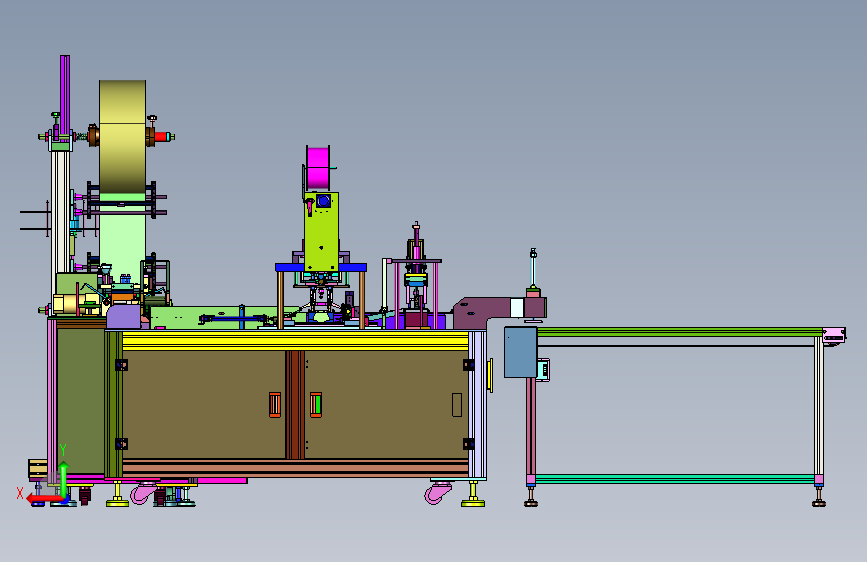Screen dimensions: 867x562
Task: Click the green Y axis arrow of the triad
Action: pos(64,480)
